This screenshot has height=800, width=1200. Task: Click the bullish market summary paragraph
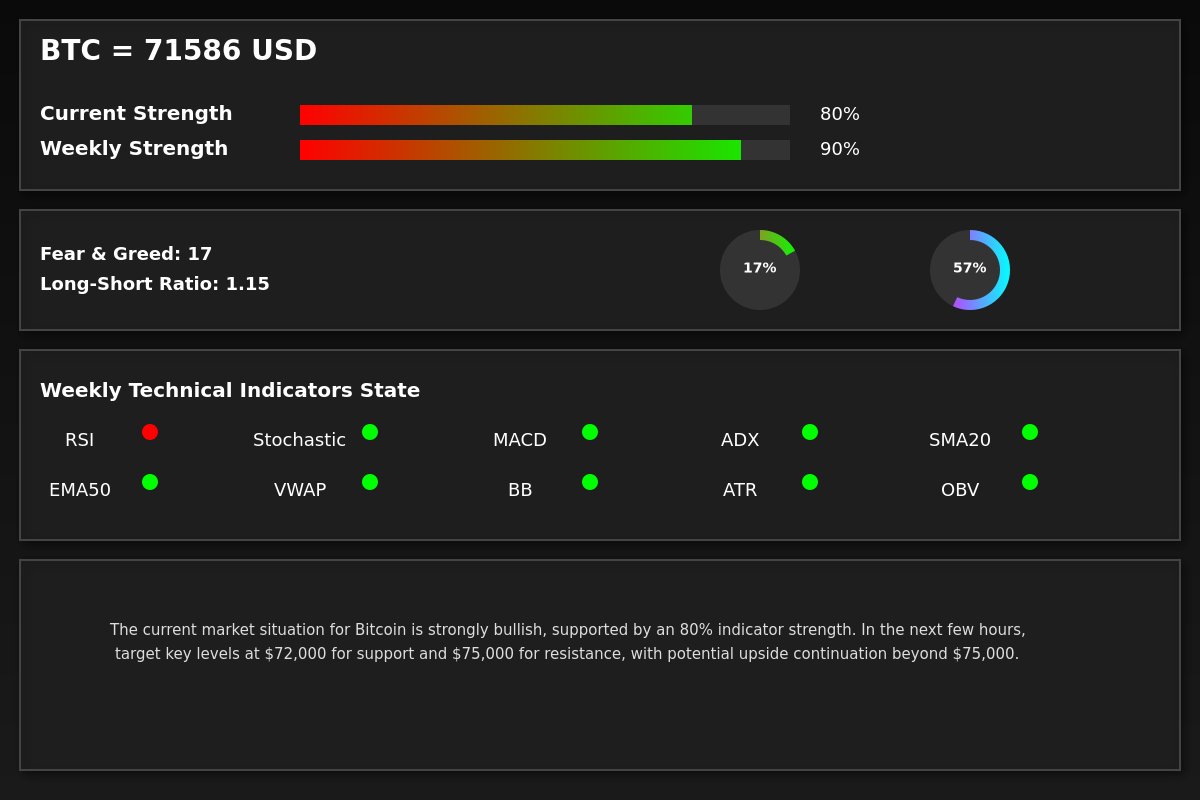567,642
